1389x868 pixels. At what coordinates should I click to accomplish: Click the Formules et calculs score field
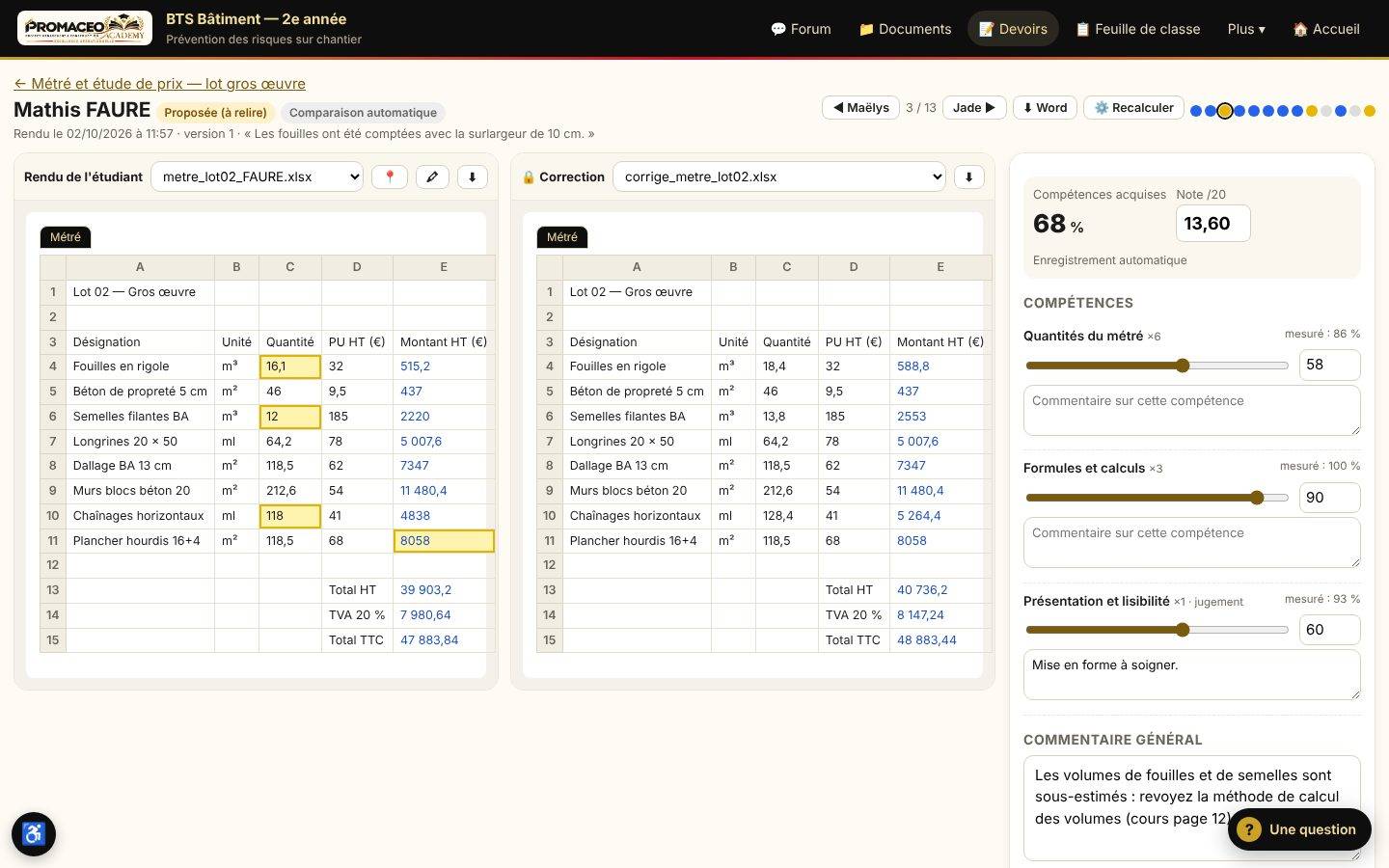click(x=1329, y=498)
